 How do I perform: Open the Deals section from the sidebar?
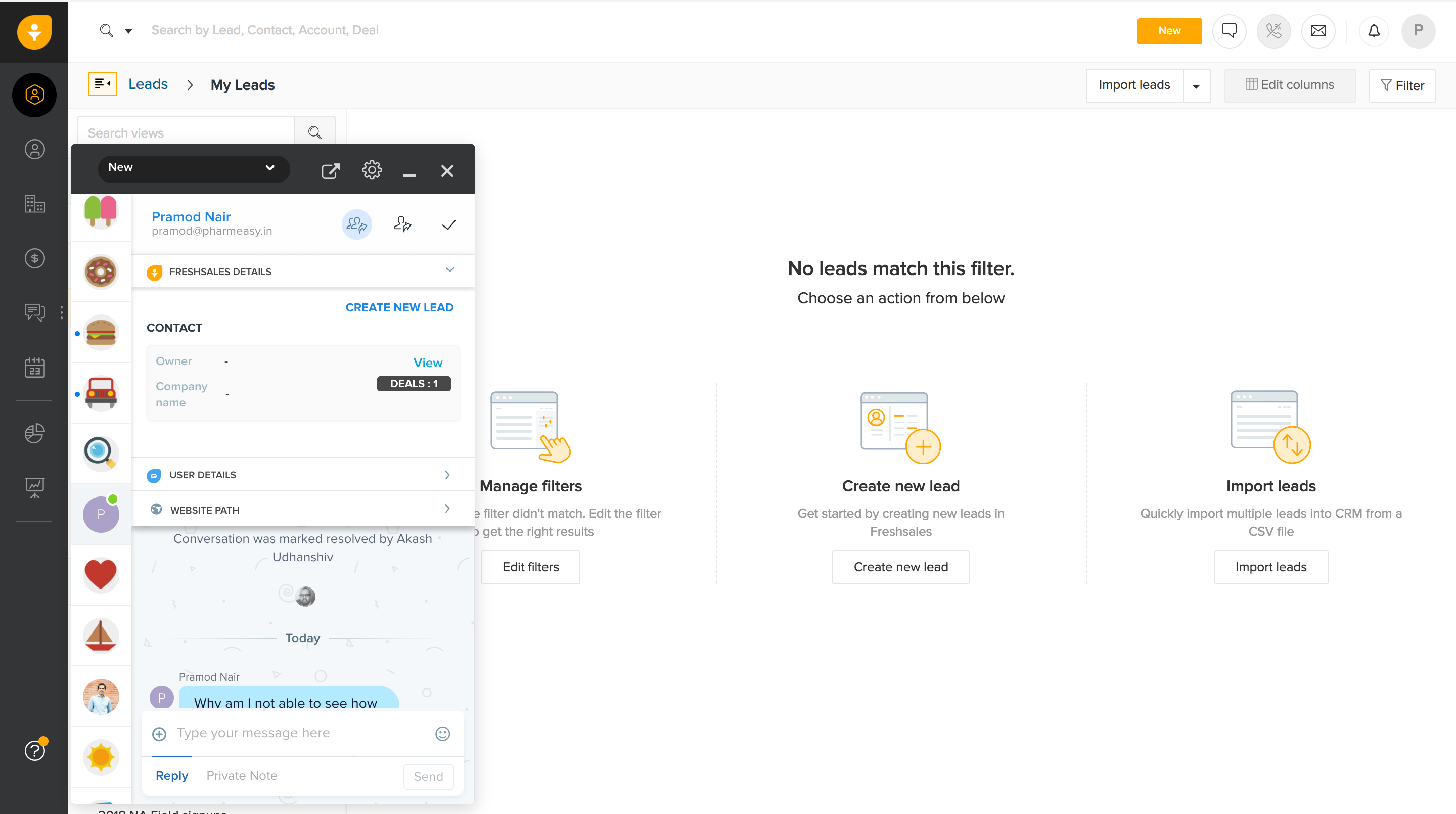34,258
